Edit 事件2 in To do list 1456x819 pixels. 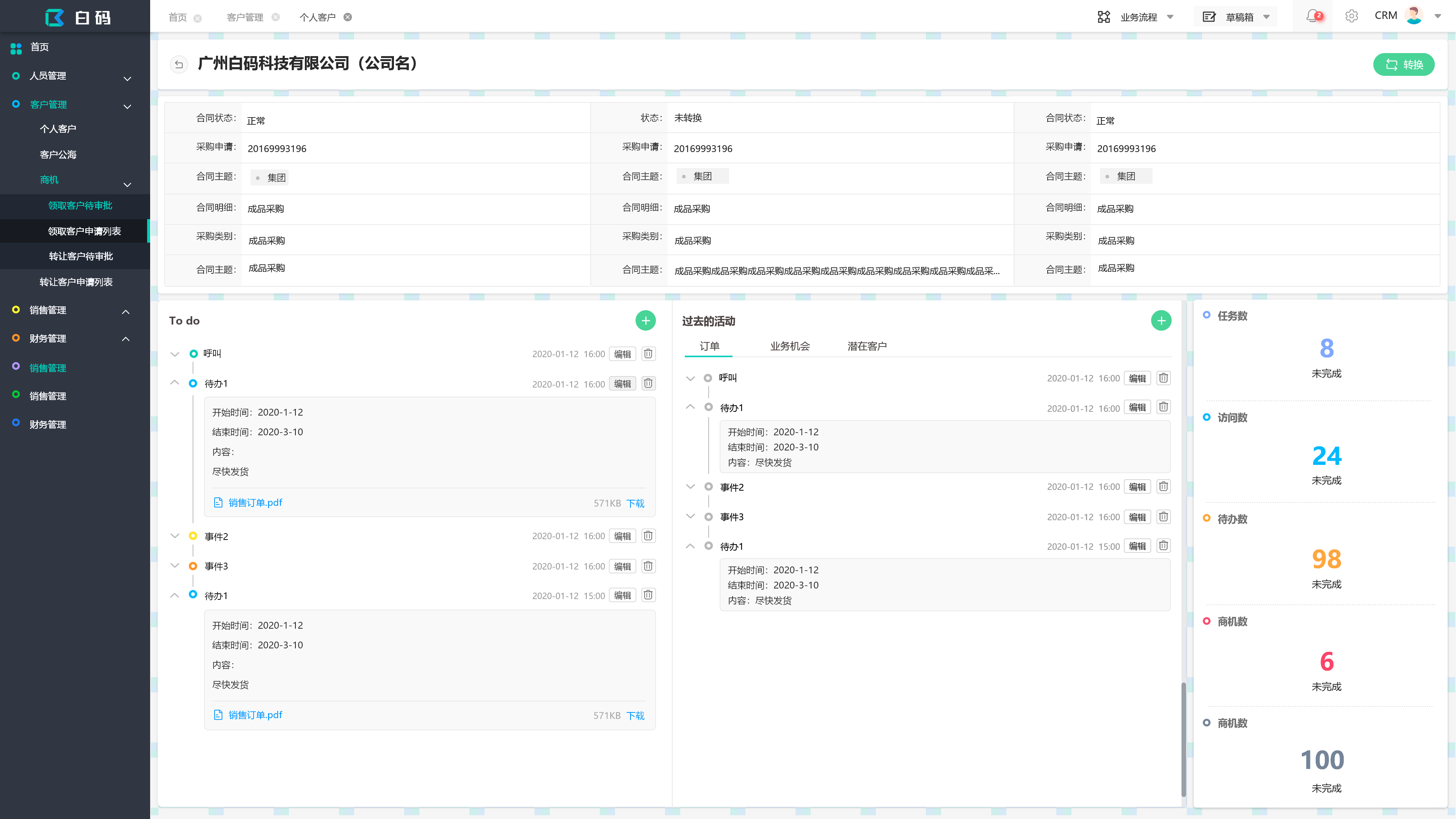(622, 536)
